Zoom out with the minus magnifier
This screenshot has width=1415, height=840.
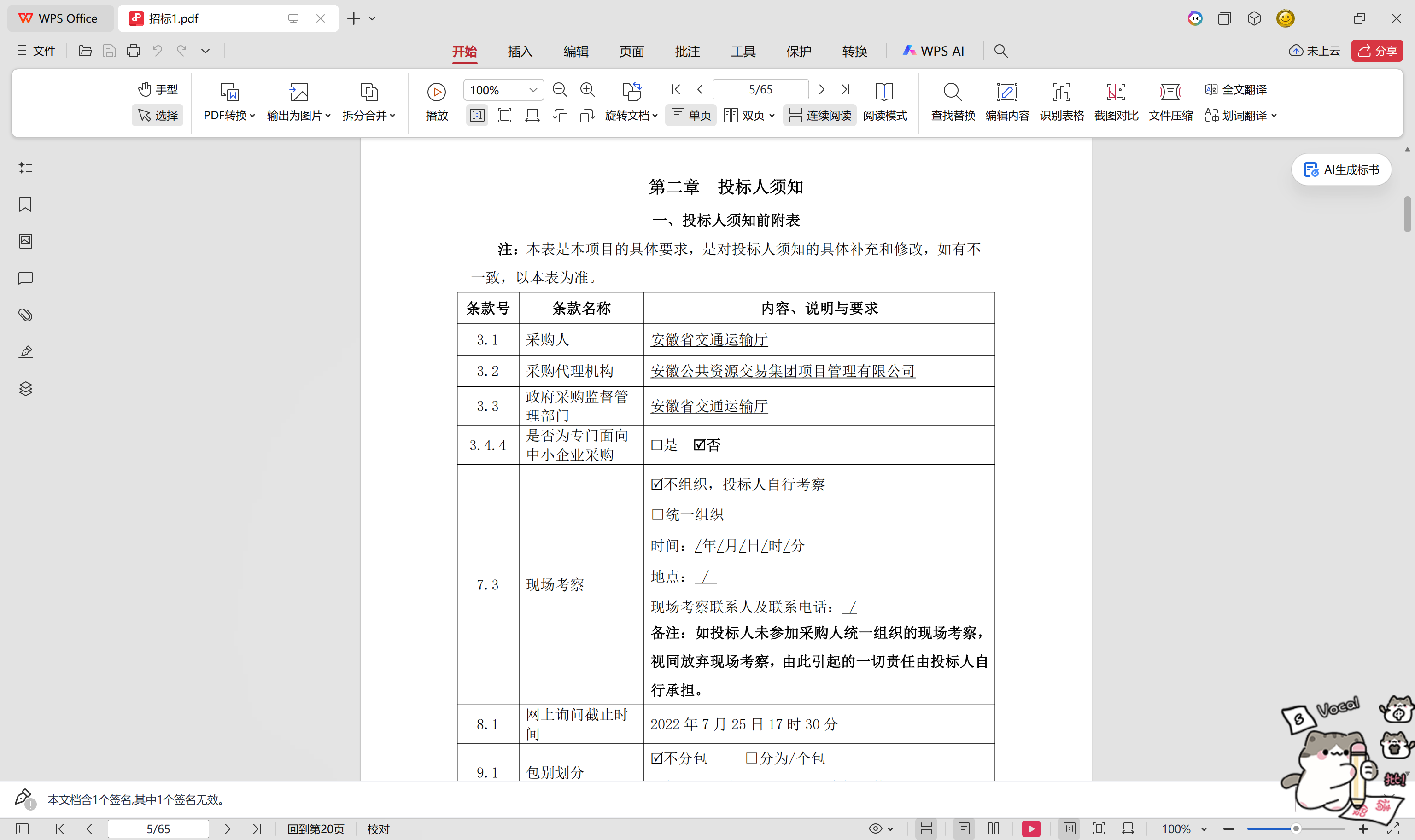(x=560, y=89)
